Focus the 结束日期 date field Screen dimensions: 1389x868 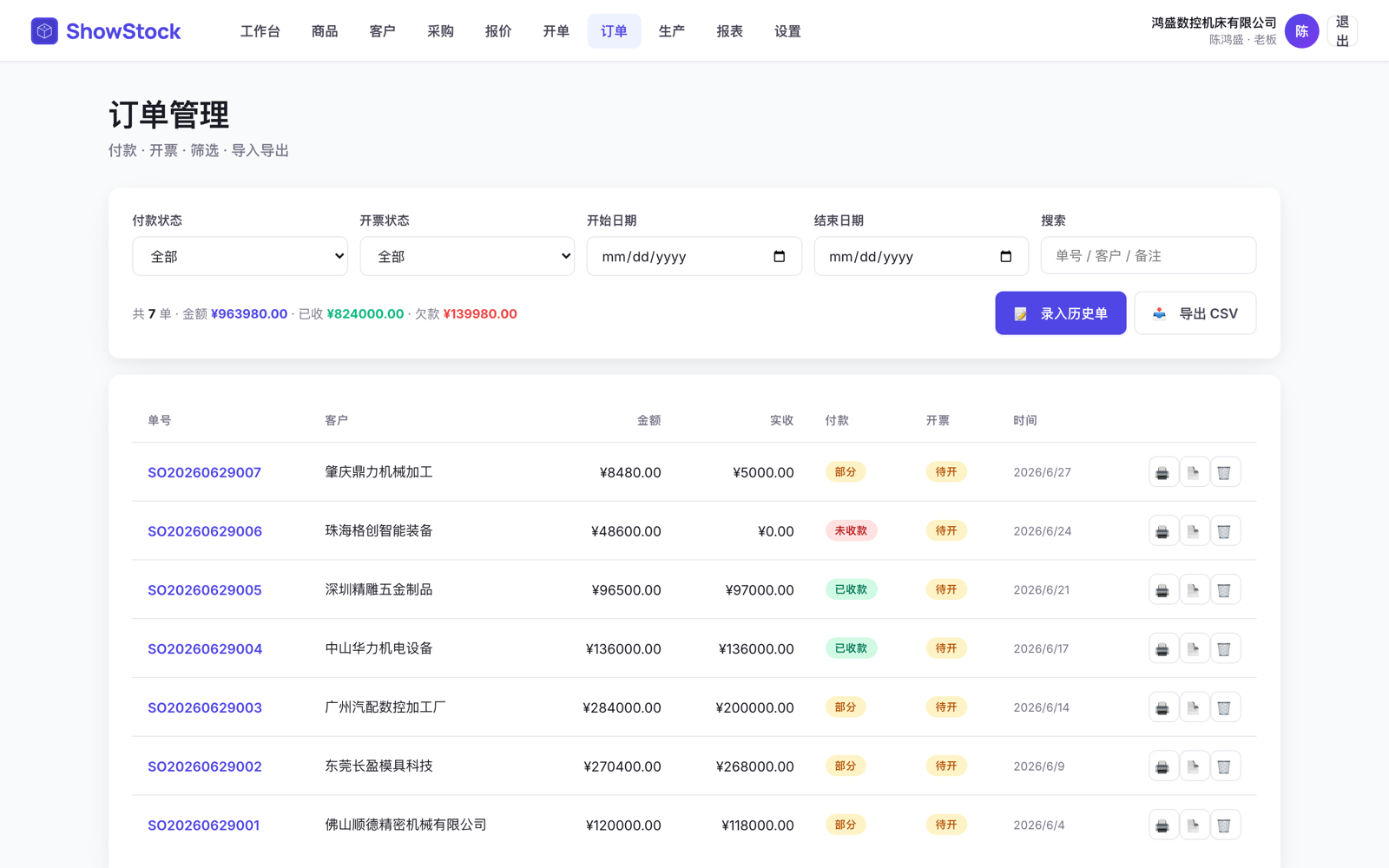[x=921, y=256]
